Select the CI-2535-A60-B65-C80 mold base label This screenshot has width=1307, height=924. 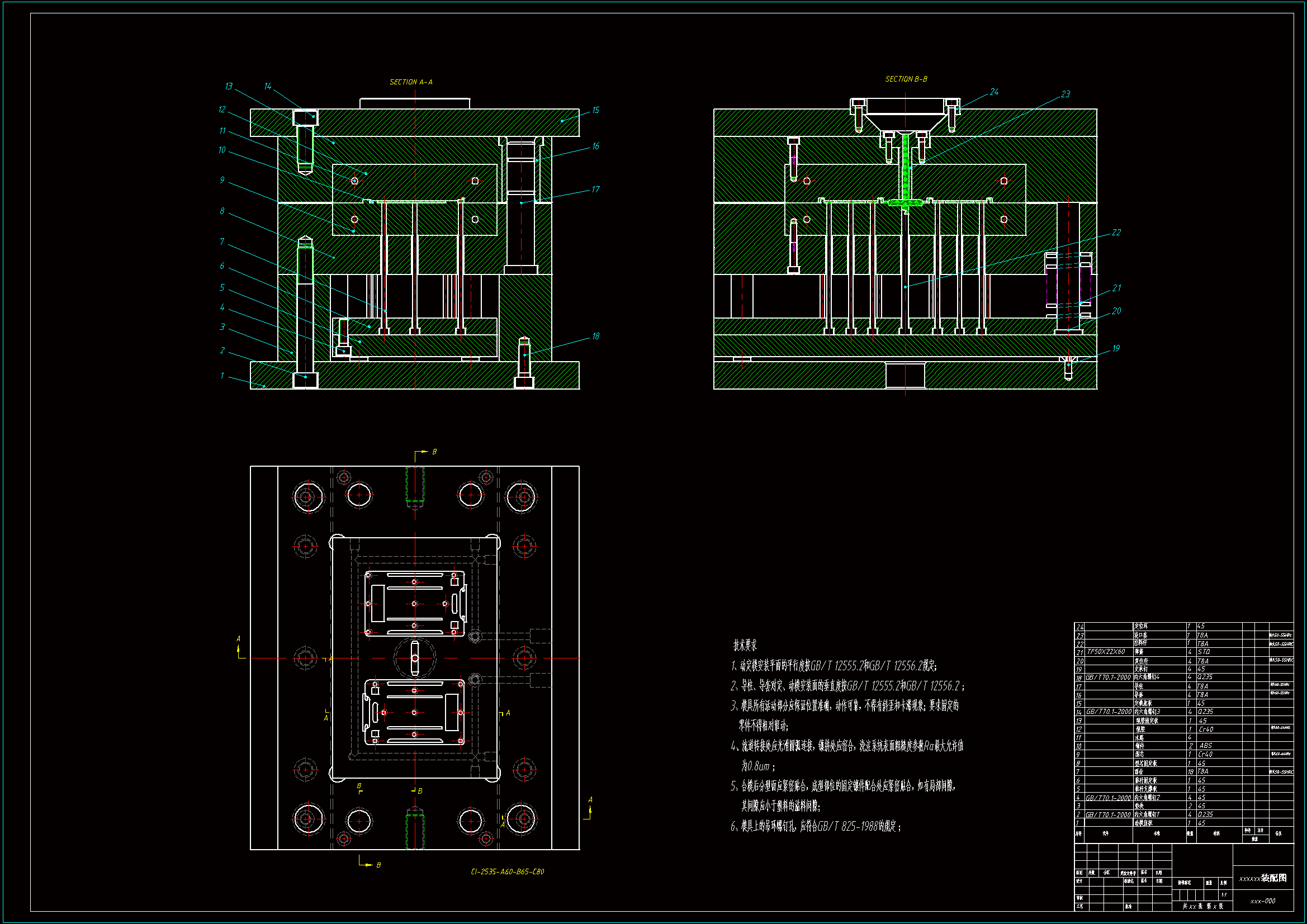click(507, 871)
